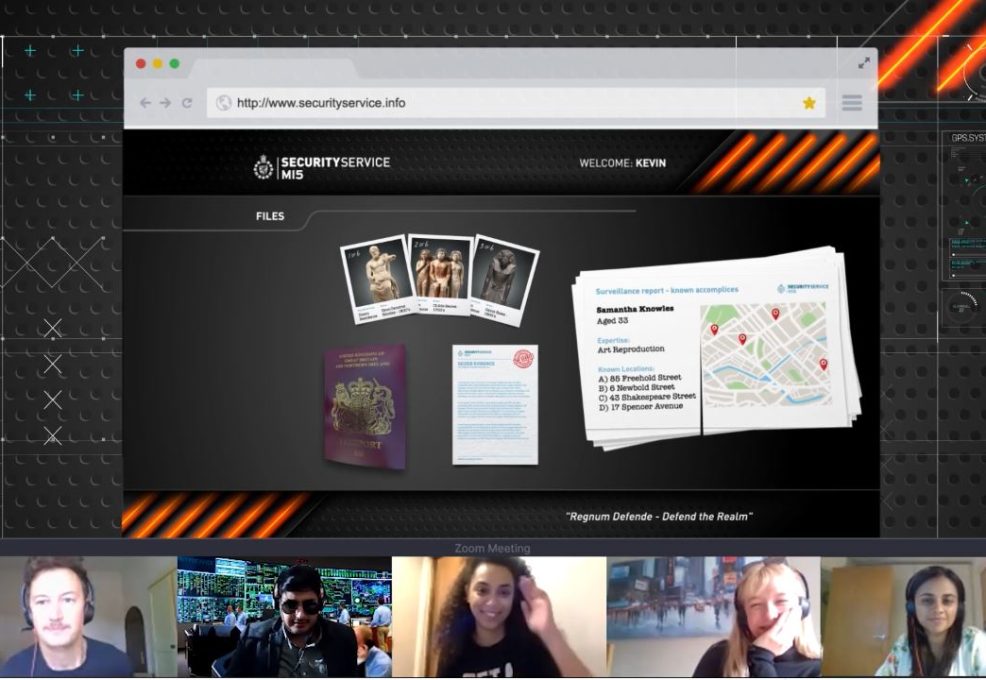Open the polaroid photo labelled 1 of 6
This screenshot has width=986, height=680.
tap(376, 273)
